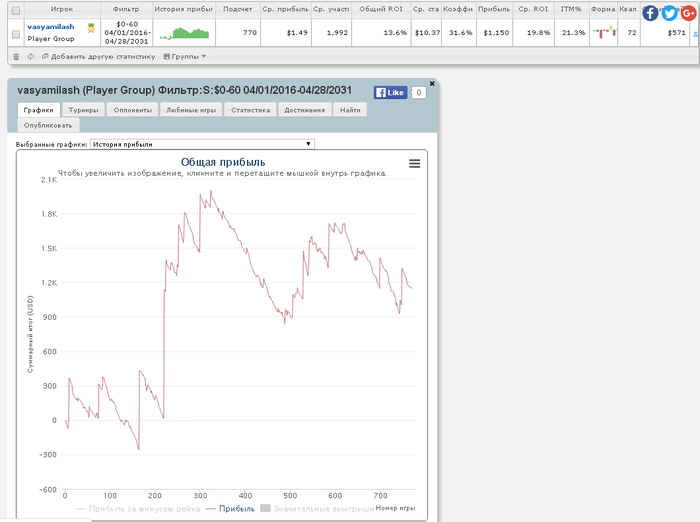Click the gold star badge near vasyamilash

[x=91, y=29]
